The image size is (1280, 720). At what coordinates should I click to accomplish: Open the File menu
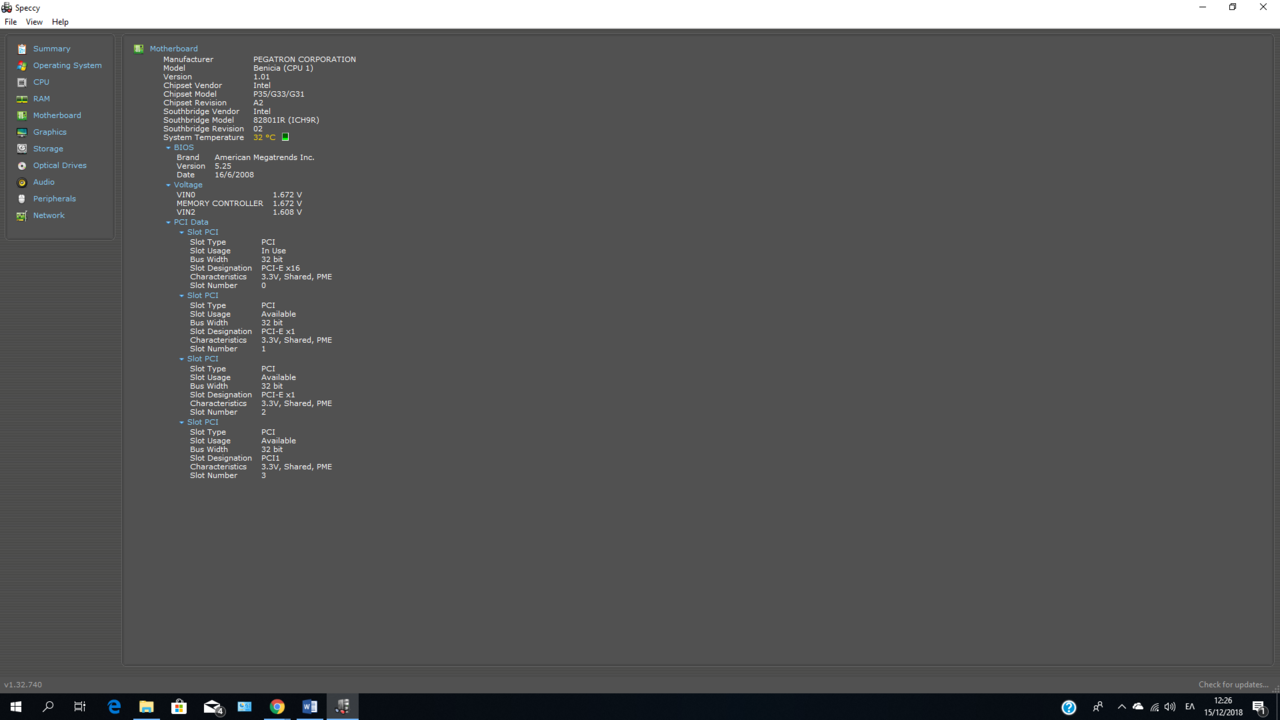pyautogui.click(x=11, y=22)
